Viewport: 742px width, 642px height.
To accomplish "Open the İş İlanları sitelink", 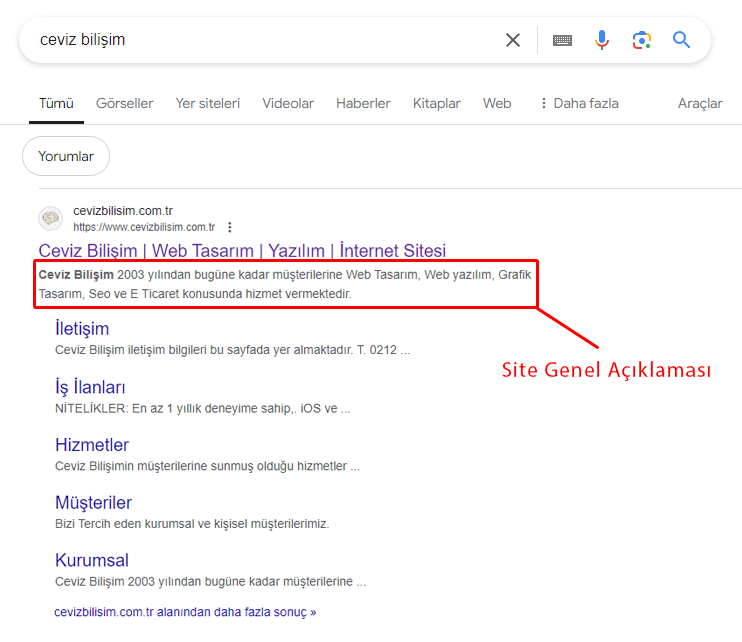I will (x=90, y=387).
